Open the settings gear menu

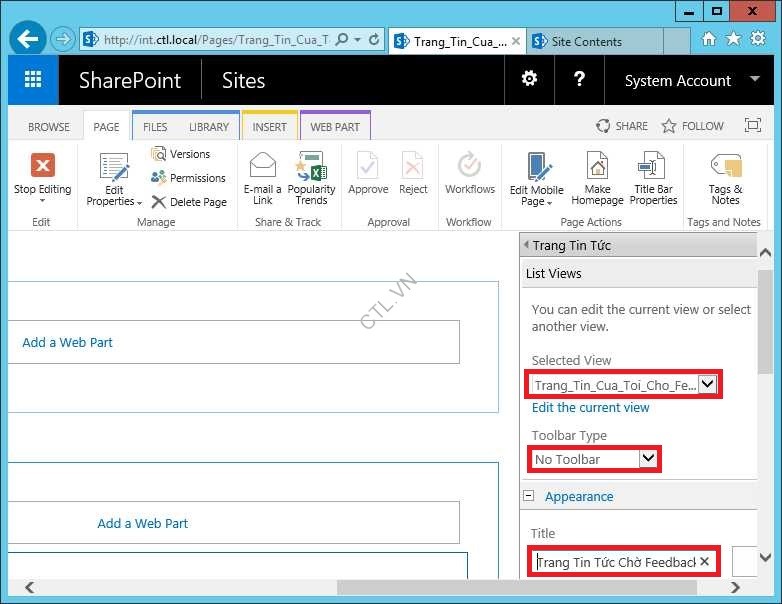coord(529,80)
